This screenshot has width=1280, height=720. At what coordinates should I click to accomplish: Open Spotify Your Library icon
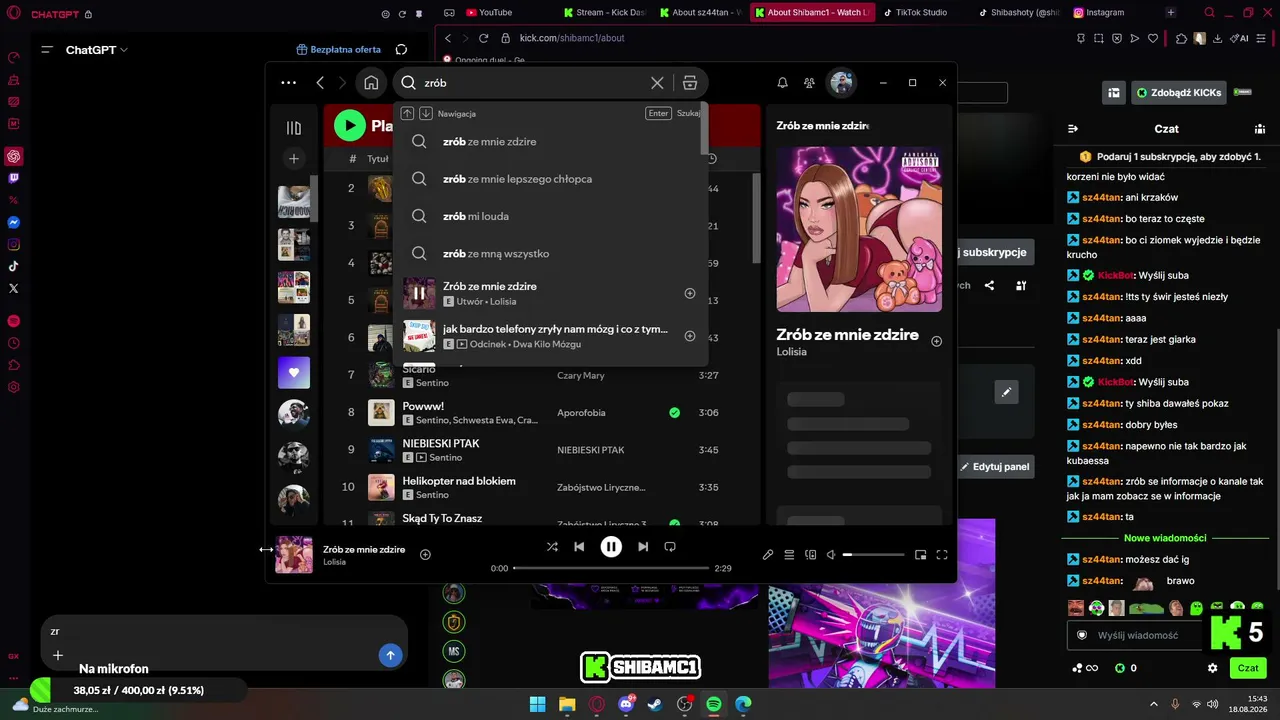tap(293, 128)
